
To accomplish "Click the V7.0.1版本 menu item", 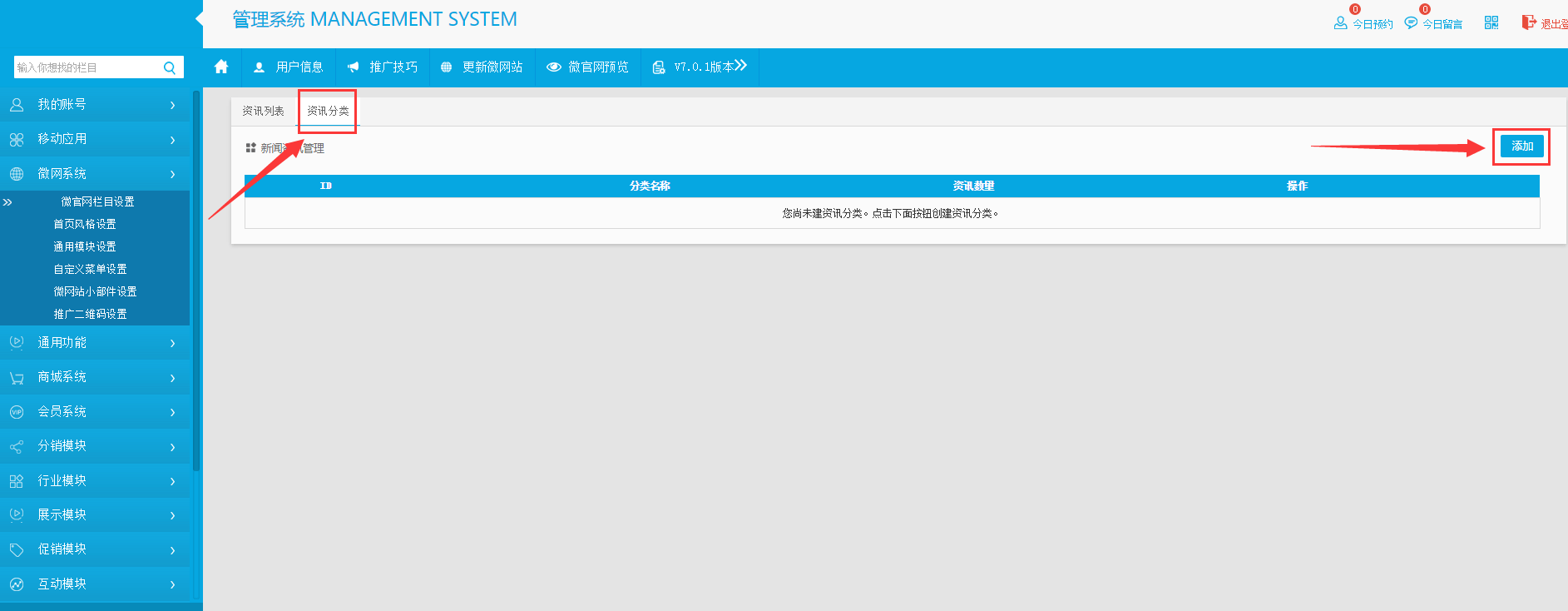I will (700, 67).
